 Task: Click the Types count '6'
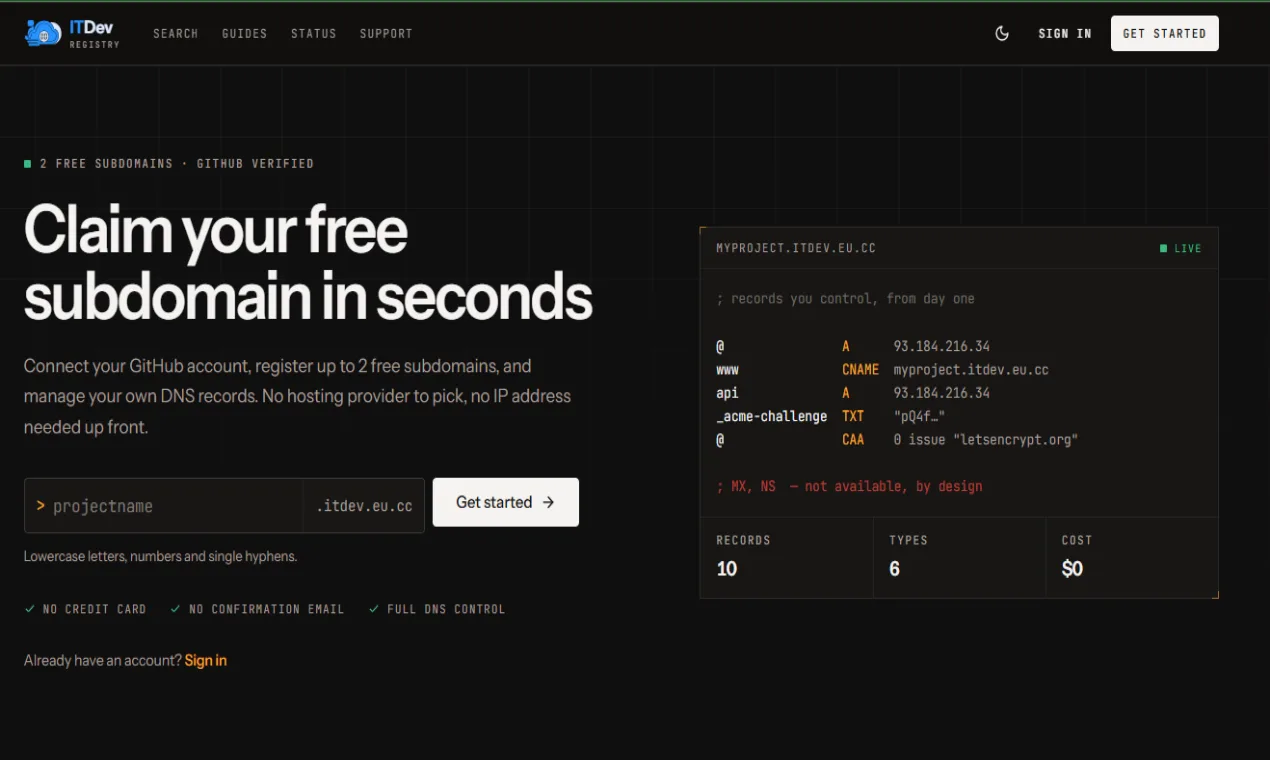tap(894, 569)
